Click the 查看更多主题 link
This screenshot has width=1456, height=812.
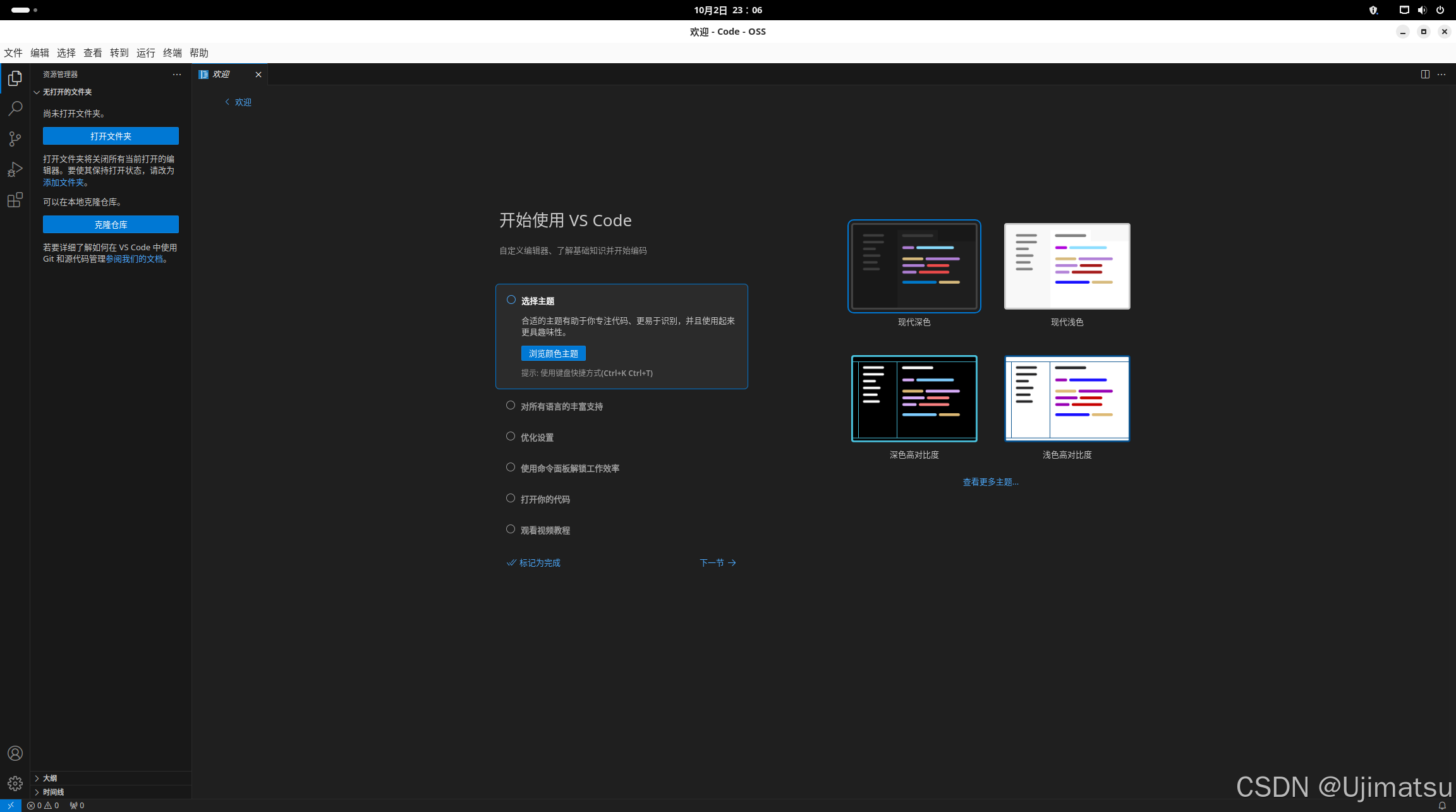coord(990,482)
